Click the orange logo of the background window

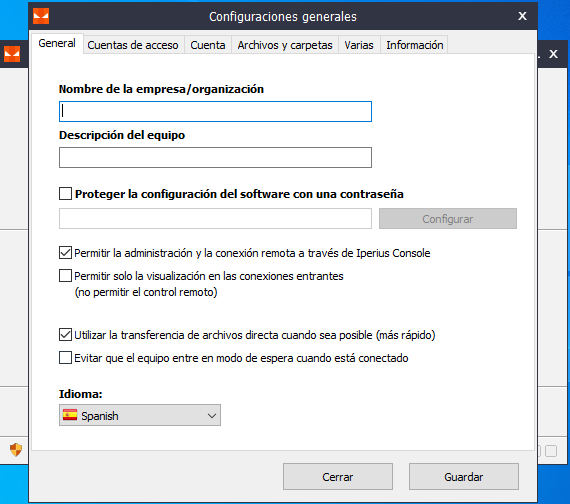[x=12, y=54]
